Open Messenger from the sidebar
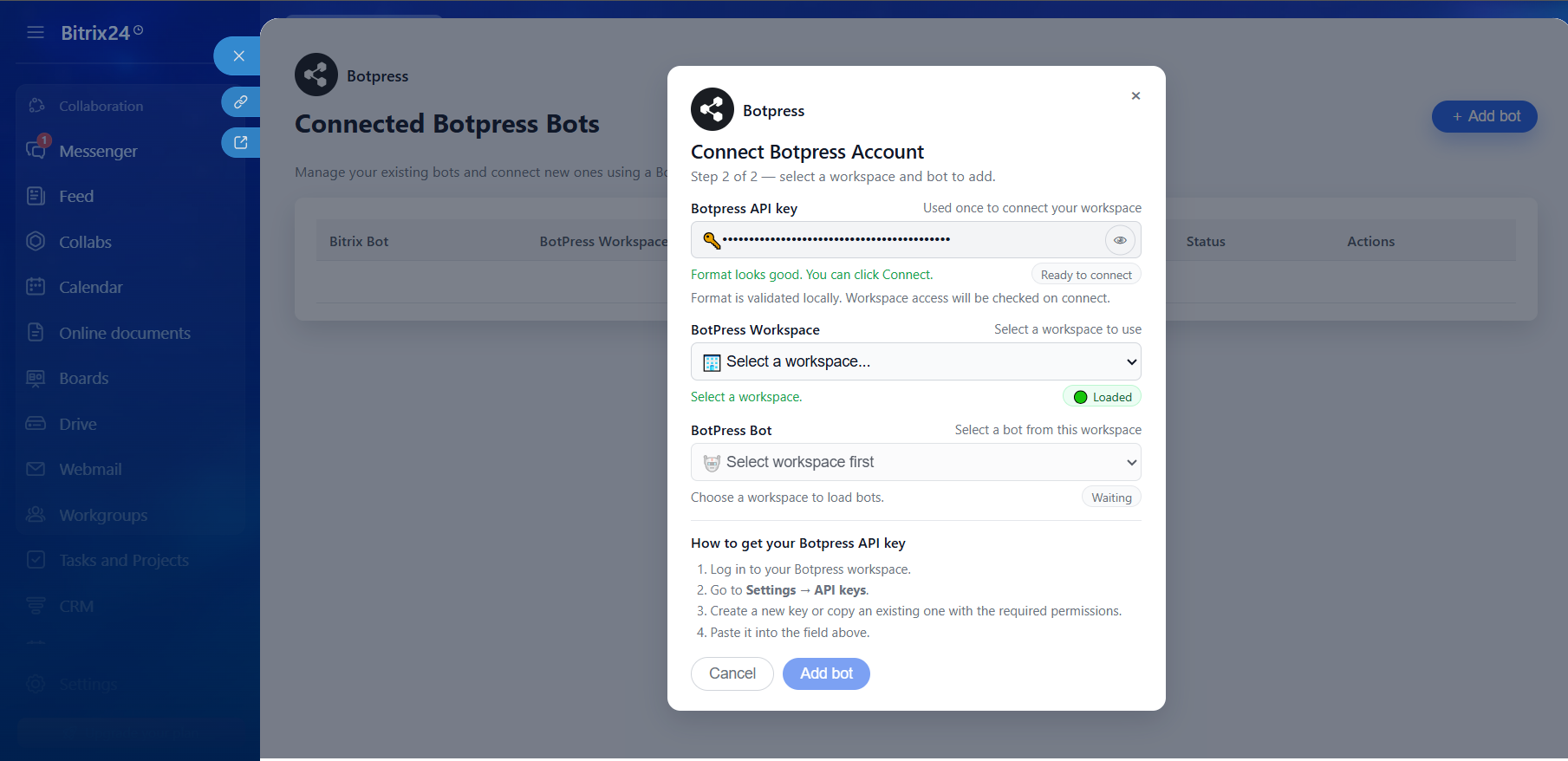The height and width of the screenshot is (761, 1568). 98,152
